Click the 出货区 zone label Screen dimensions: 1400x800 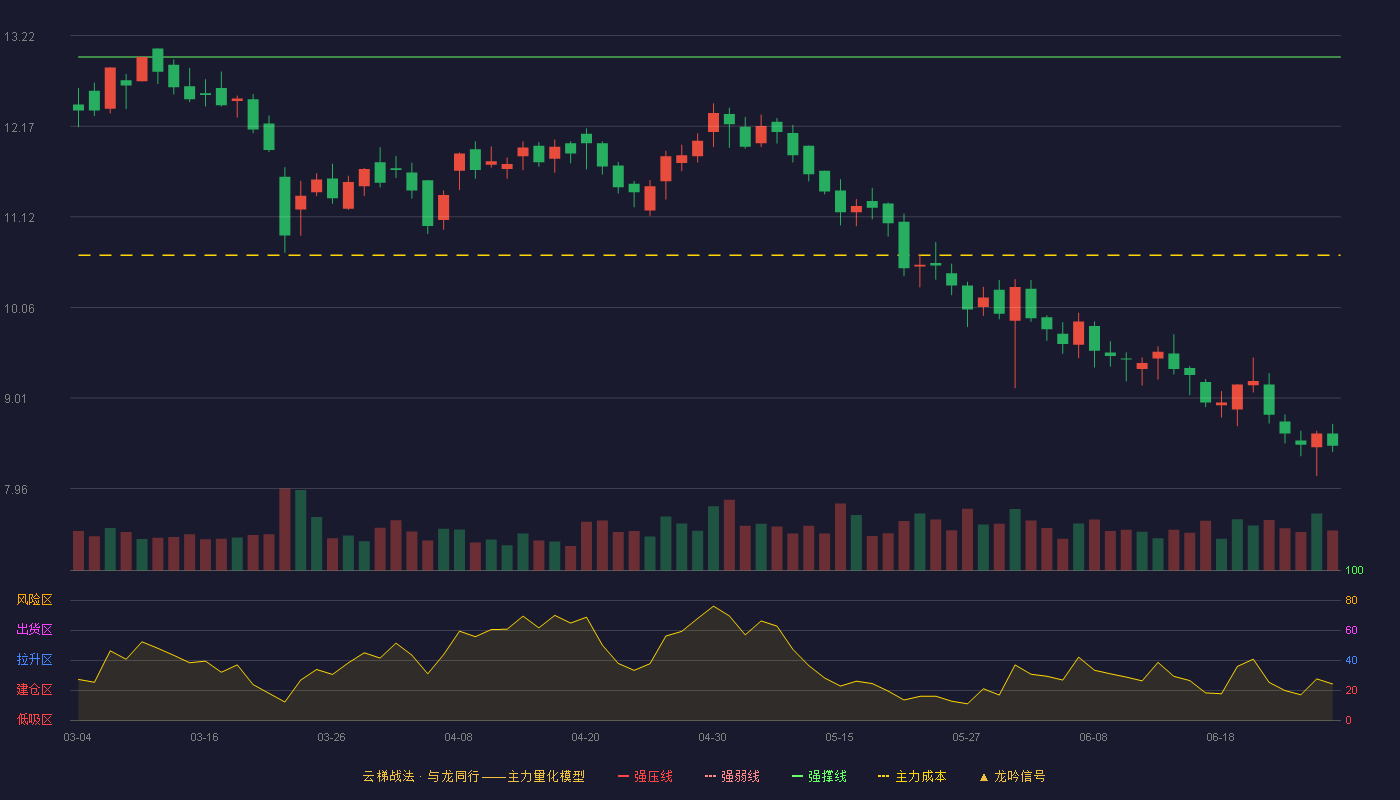[x=34, y=630]
